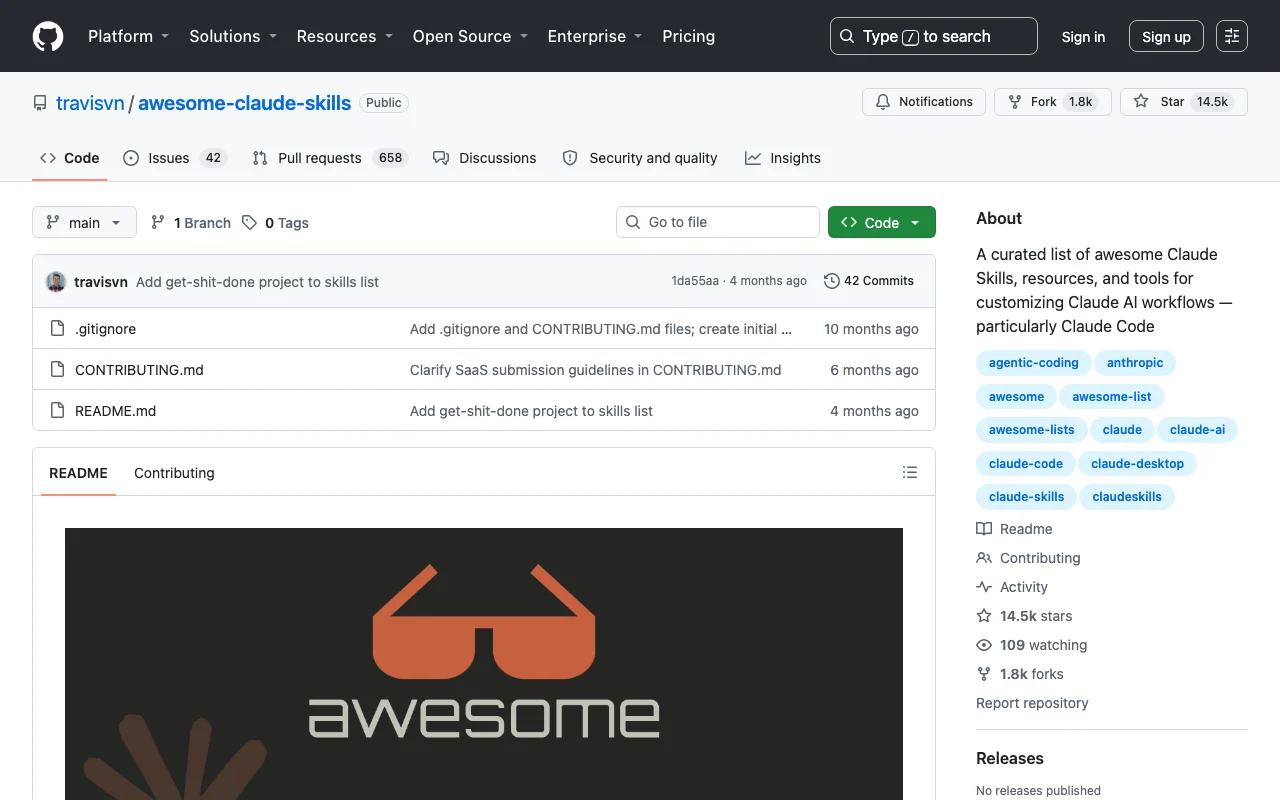
Task: Open the awesome-claude-skills repository link
Action: pyautogui.click(x=244, y=102)
